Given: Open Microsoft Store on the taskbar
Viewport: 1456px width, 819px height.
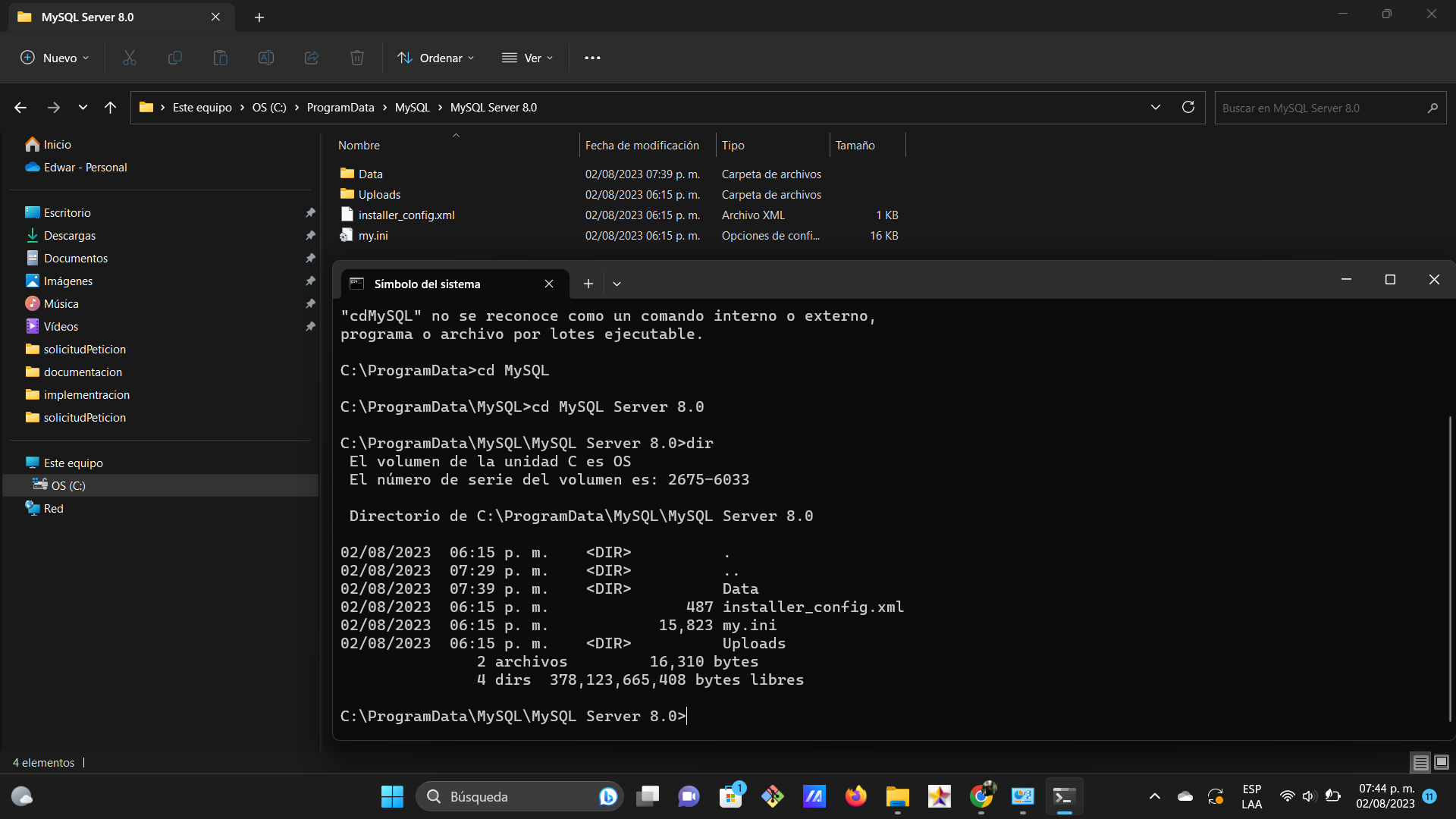Looking at the screenshot, I should 731,796.
